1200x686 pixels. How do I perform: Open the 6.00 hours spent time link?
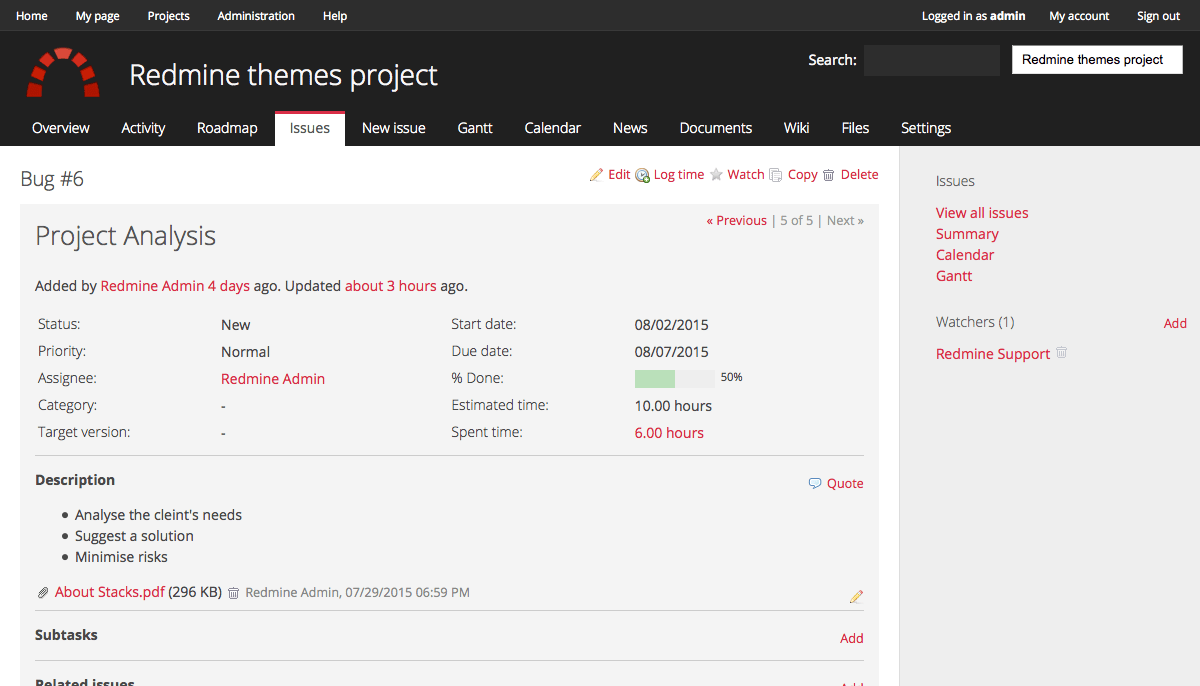pyautogui.click(x=669, y=433)
